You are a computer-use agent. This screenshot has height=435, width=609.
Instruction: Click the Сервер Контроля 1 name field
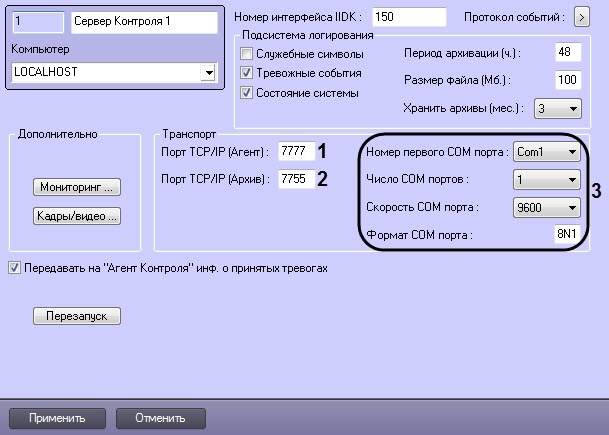(145, 20)
